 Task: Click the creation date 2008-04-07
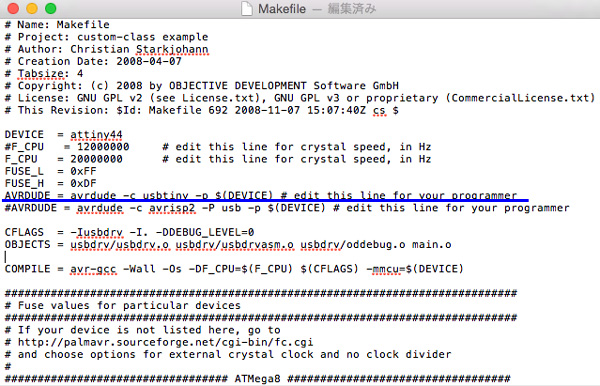149,61
